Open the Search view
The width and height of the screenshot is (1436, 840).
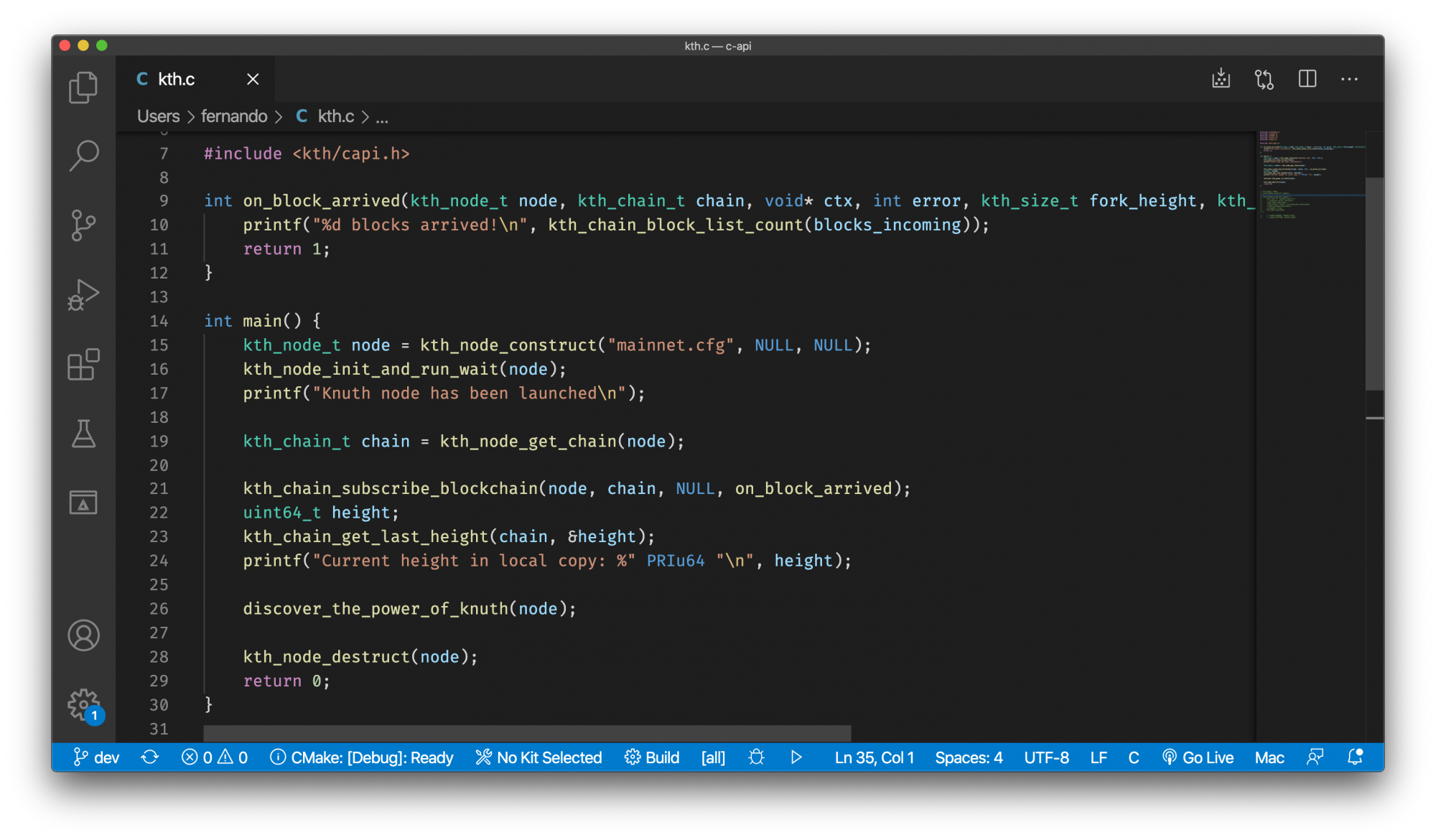[x=83, y=155]
